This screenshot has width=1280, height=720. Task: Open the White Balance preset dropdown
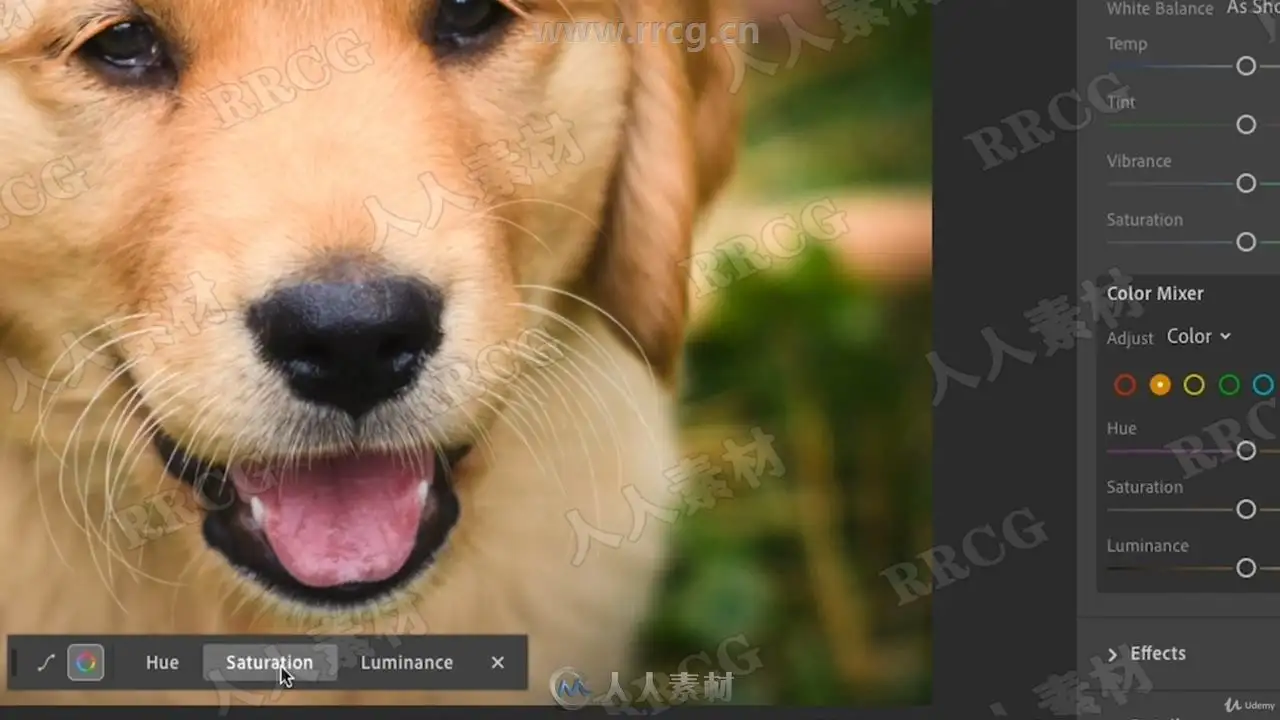pyautogui.click(x=1253, y=8)
